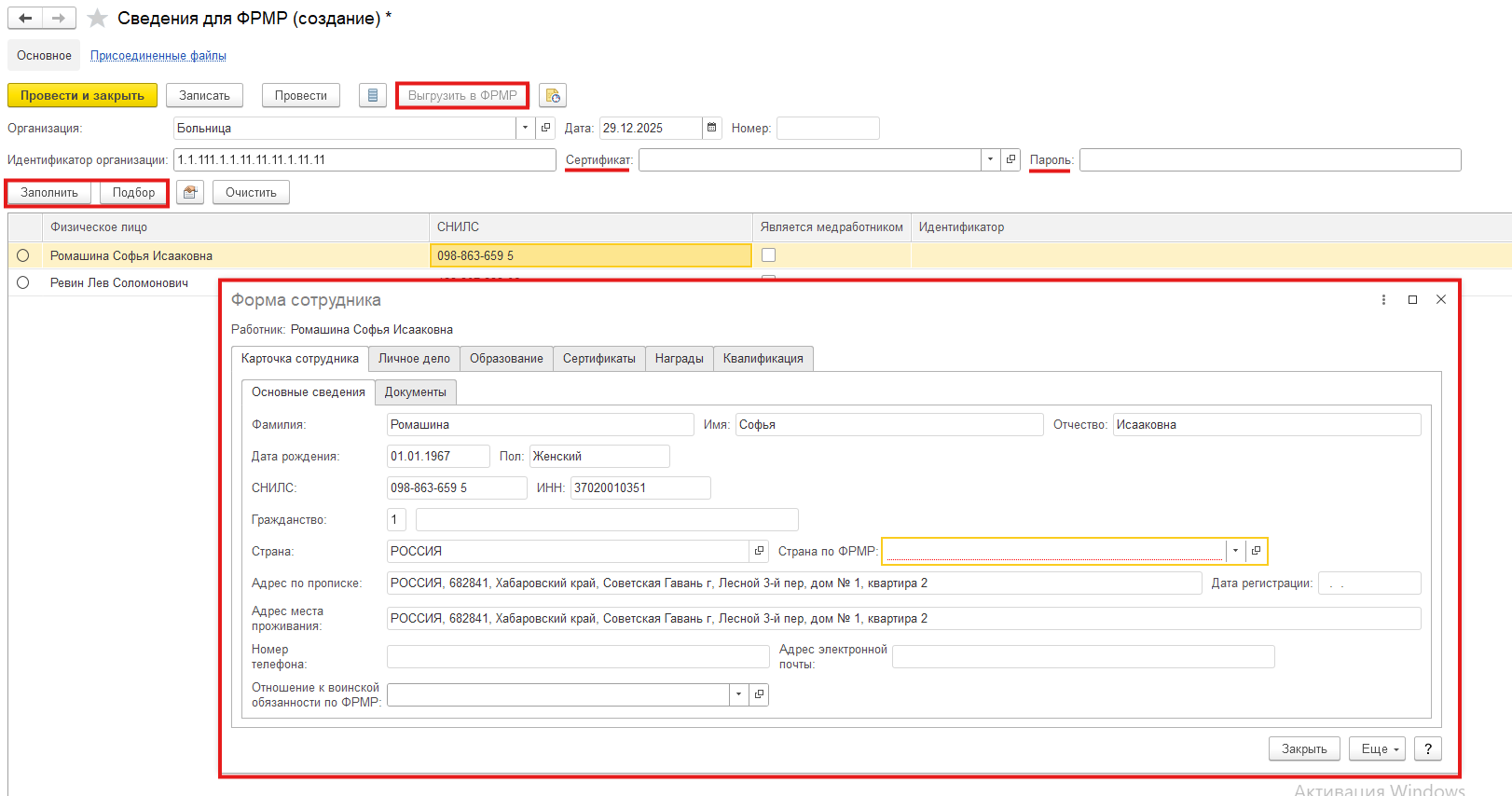The height and width of the screenshot is (796, 1512).
Task: Open the three-dot menu of Форма сотрудника
Action: (1383, 299)
